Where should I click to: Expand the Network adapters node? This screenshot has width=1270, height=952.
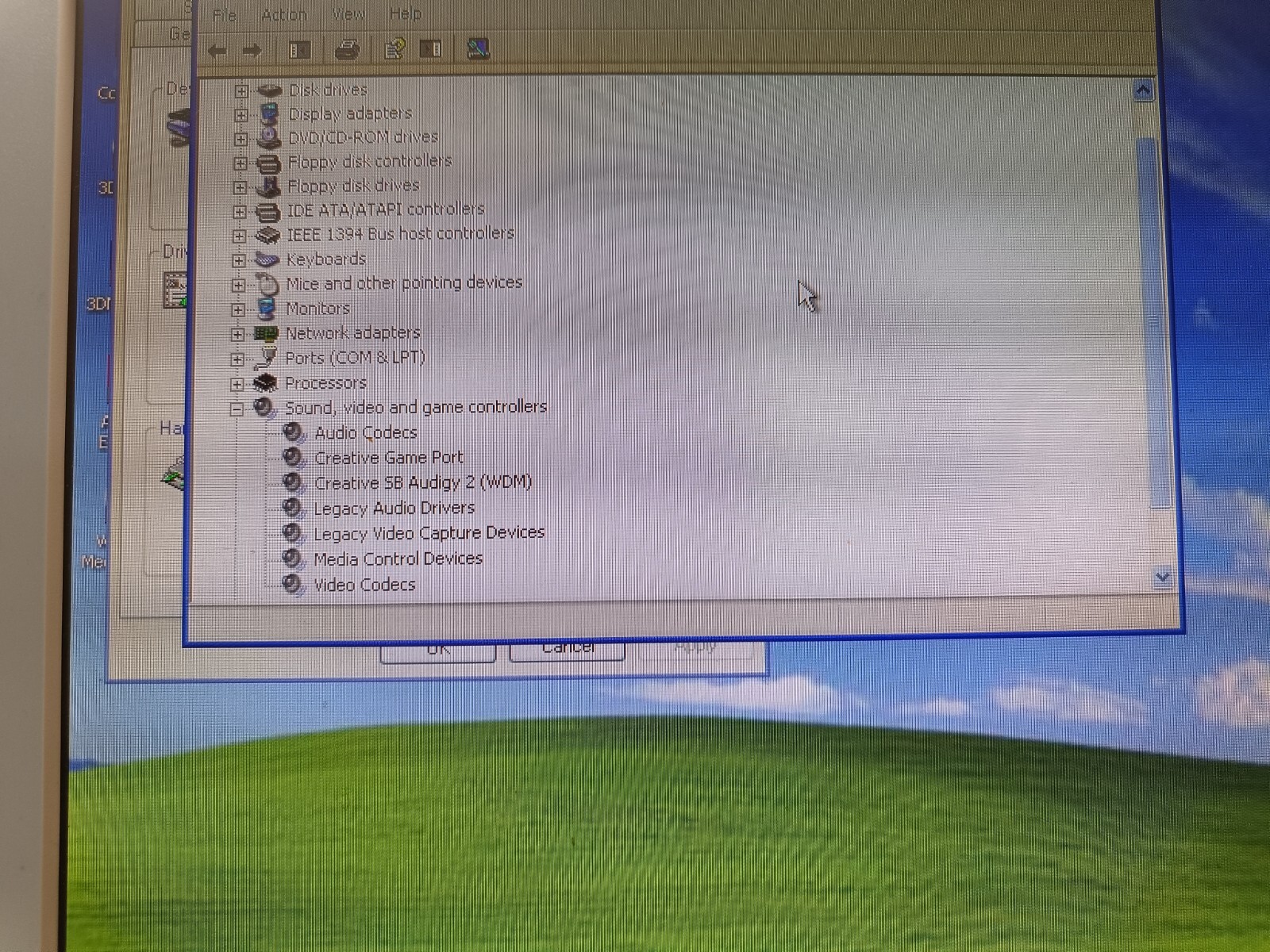(x=237, y=335)
